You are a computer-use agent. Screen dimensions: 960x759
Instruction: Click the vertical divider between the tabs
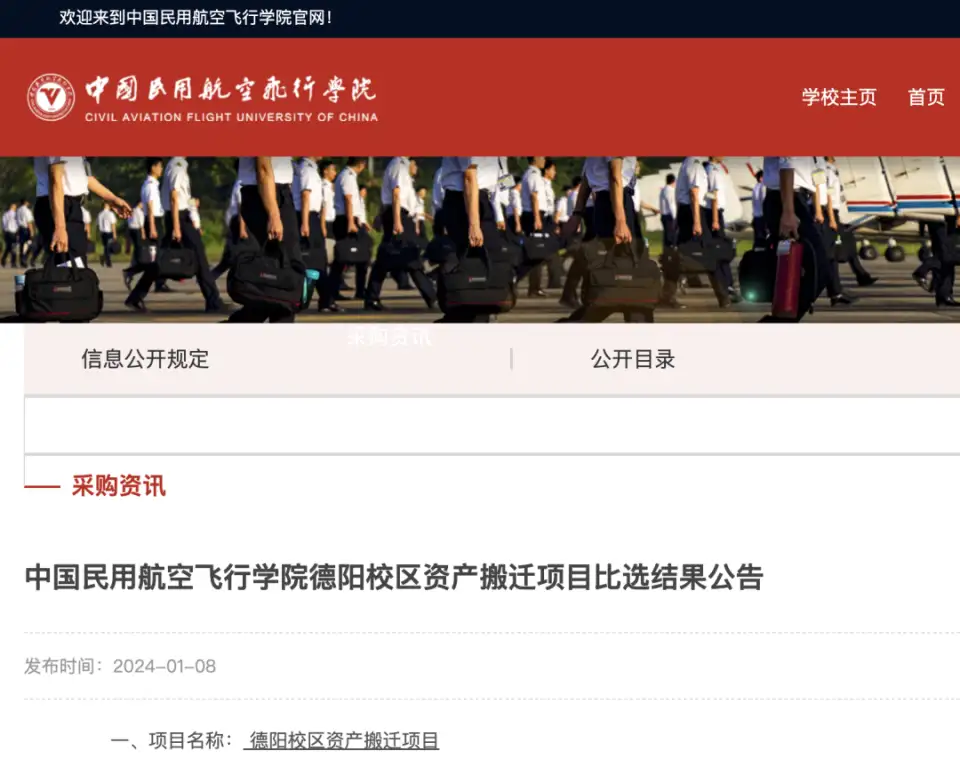pos(511,359)
